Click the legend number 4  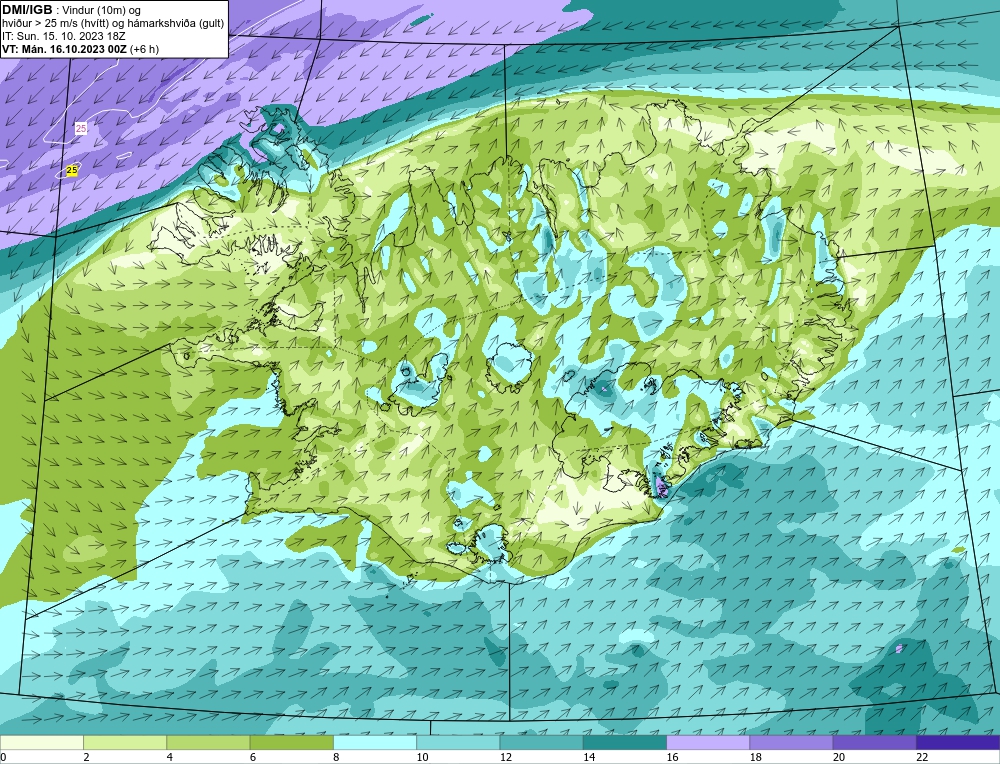point(170,757)
